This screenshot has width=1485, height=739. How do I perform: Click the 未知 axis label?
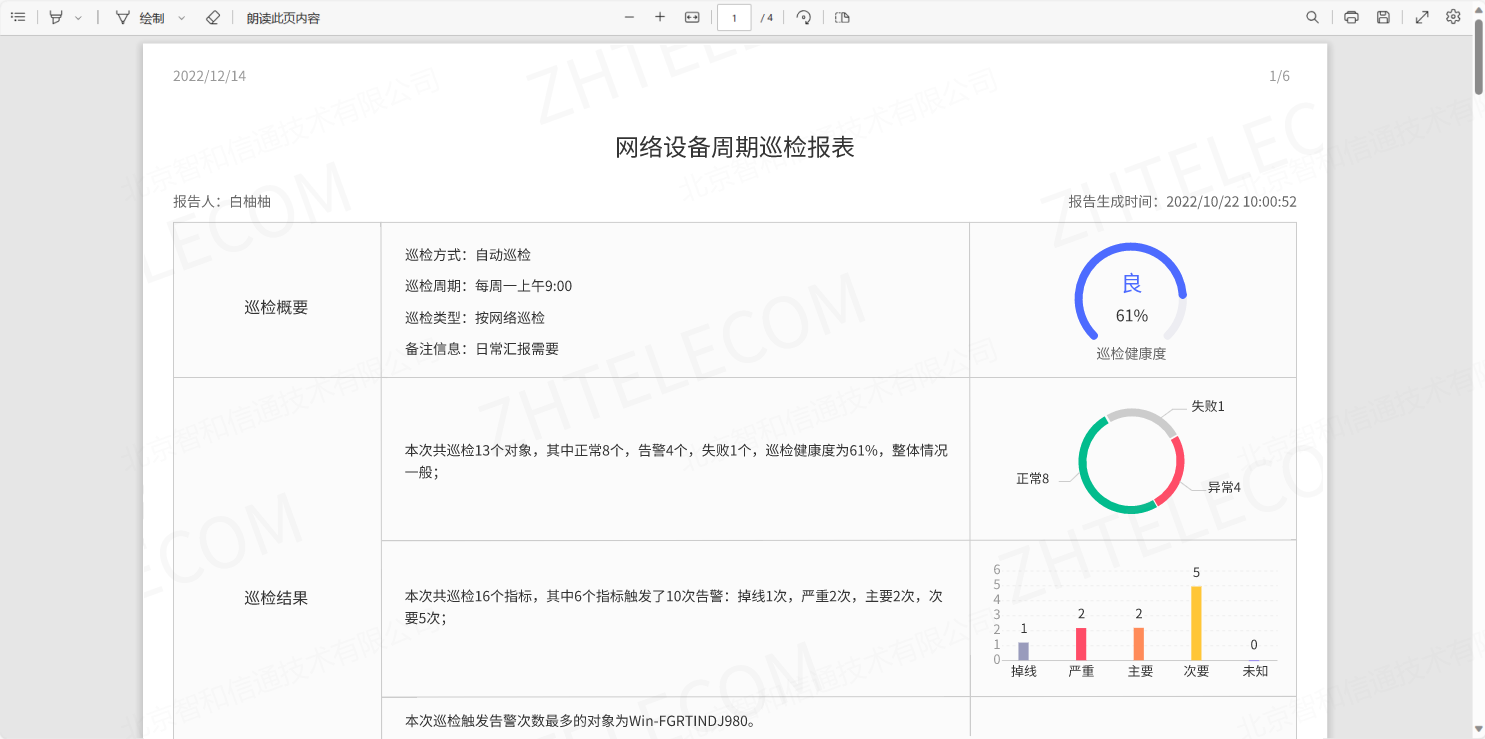point(1255,671)
